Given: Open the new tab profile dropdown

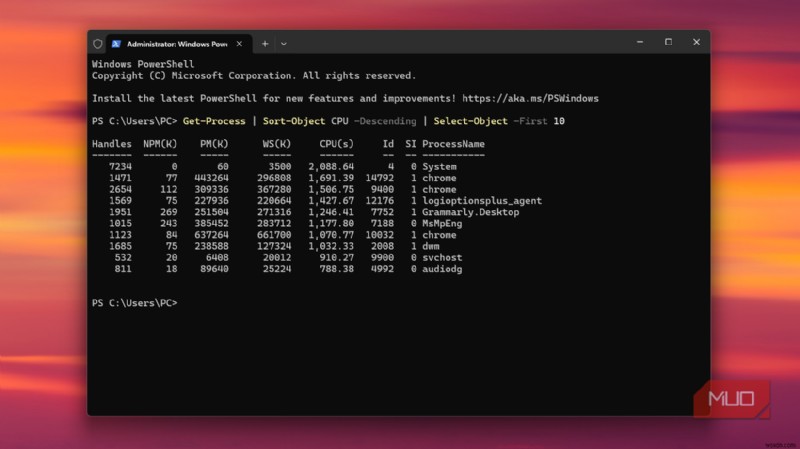Looking at the screenshot, I should (x=284, y=44).
